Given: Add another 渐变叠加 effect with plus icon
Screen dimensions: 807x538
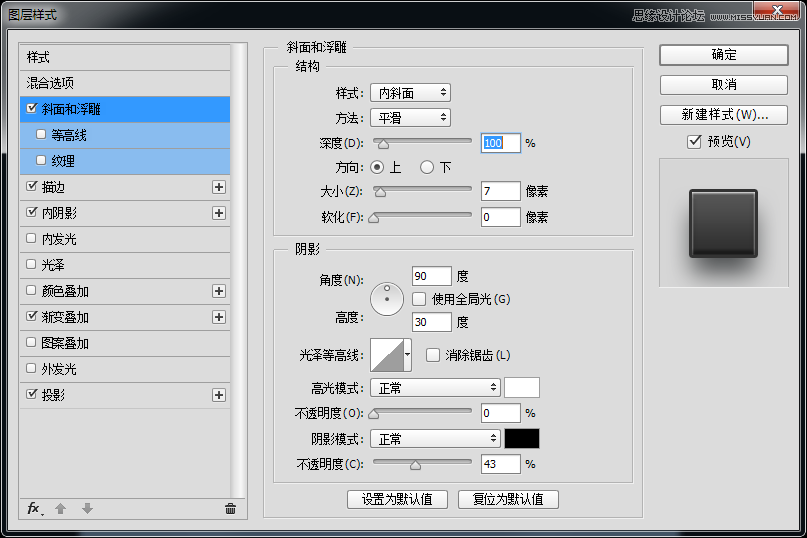Looking at the screenshot, I should pos(219,317).
